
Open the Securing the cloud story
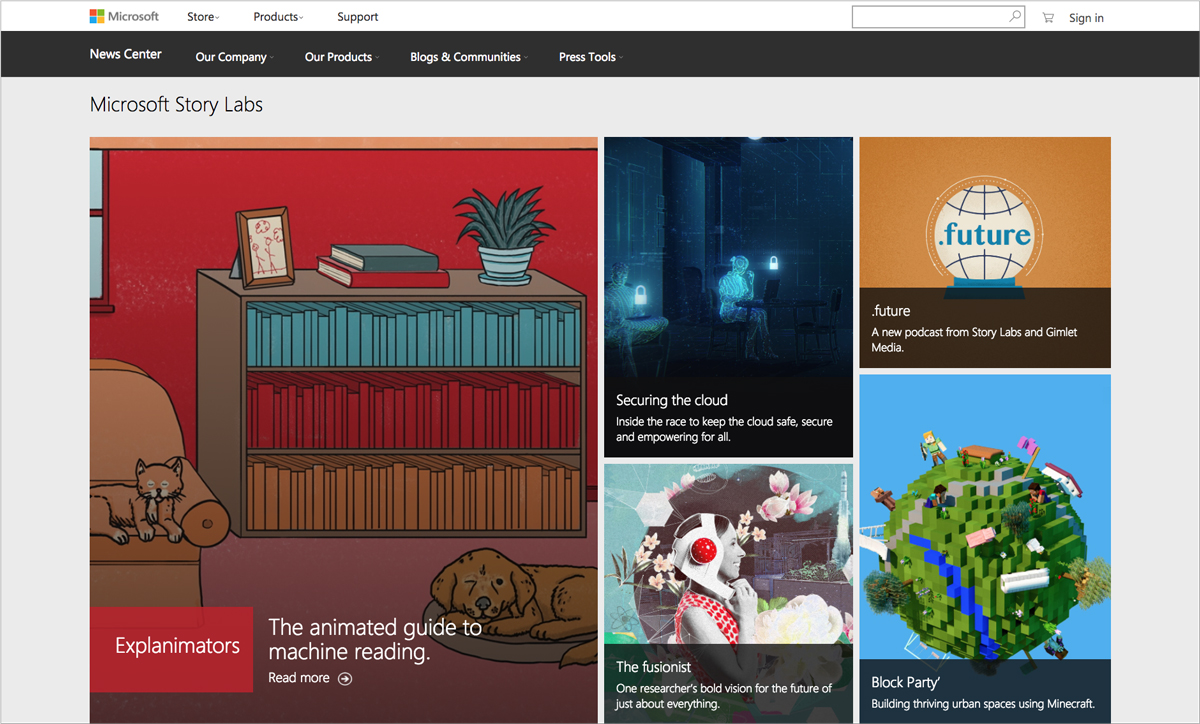[671, 400]
